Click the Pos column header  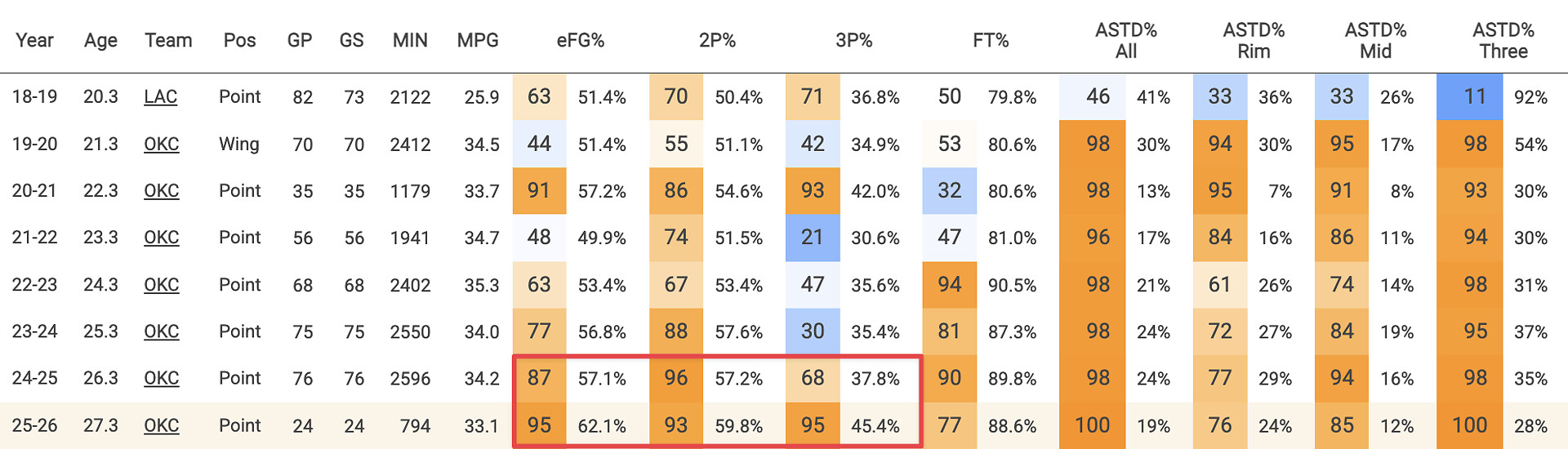tap(239, 41)
